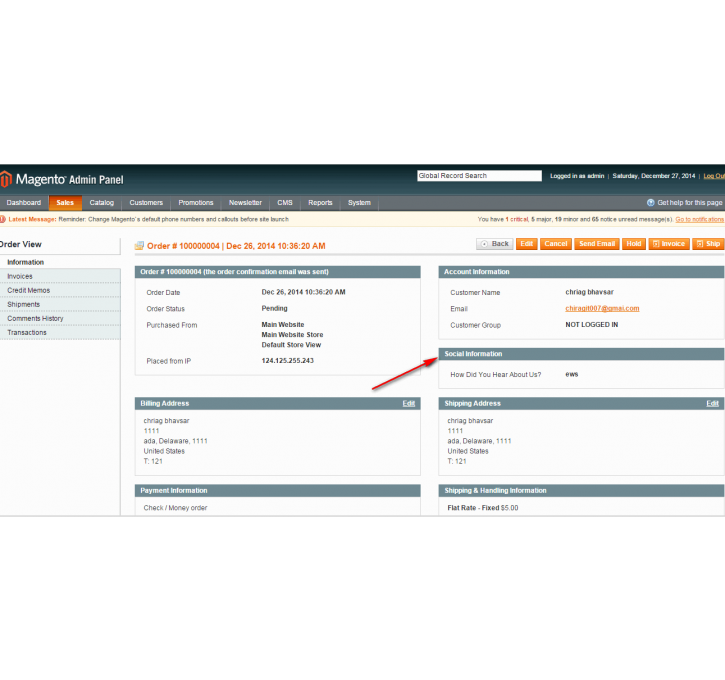
Task: Click the Cancel order button
Action: point(556,244)
